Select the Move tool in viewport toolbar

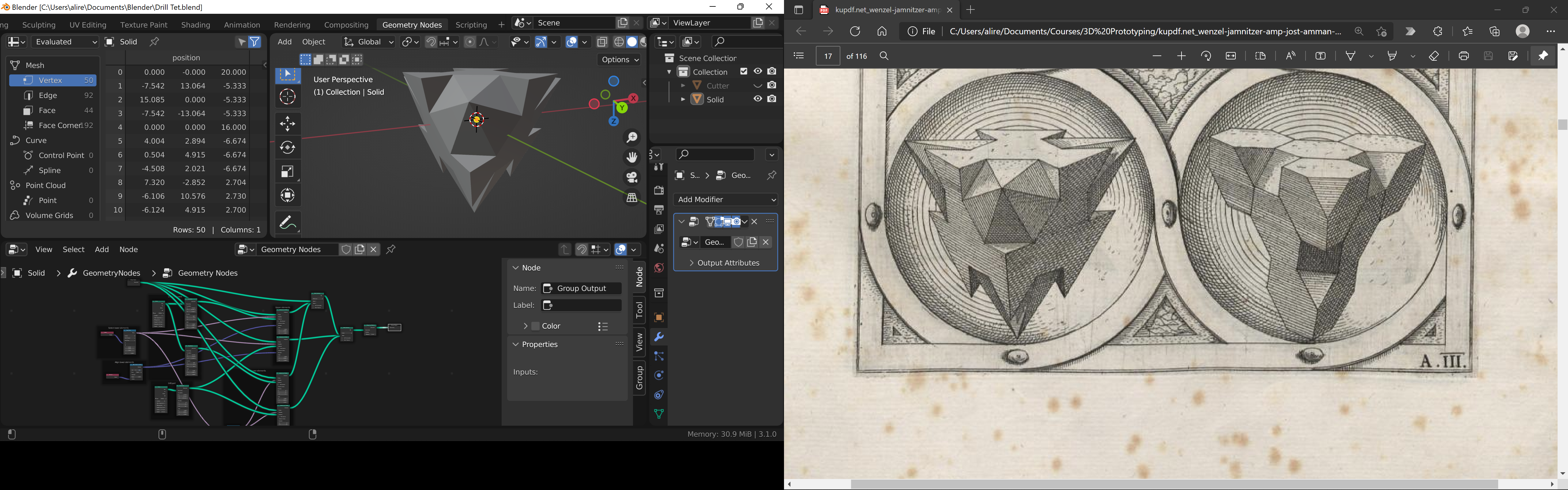click(287, 123)
